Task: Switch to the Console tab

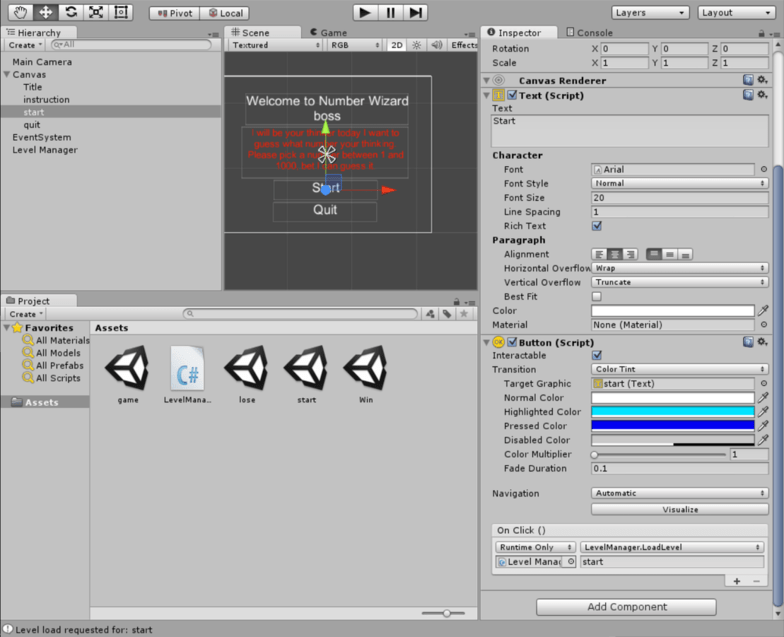Action: pos(589,33)
